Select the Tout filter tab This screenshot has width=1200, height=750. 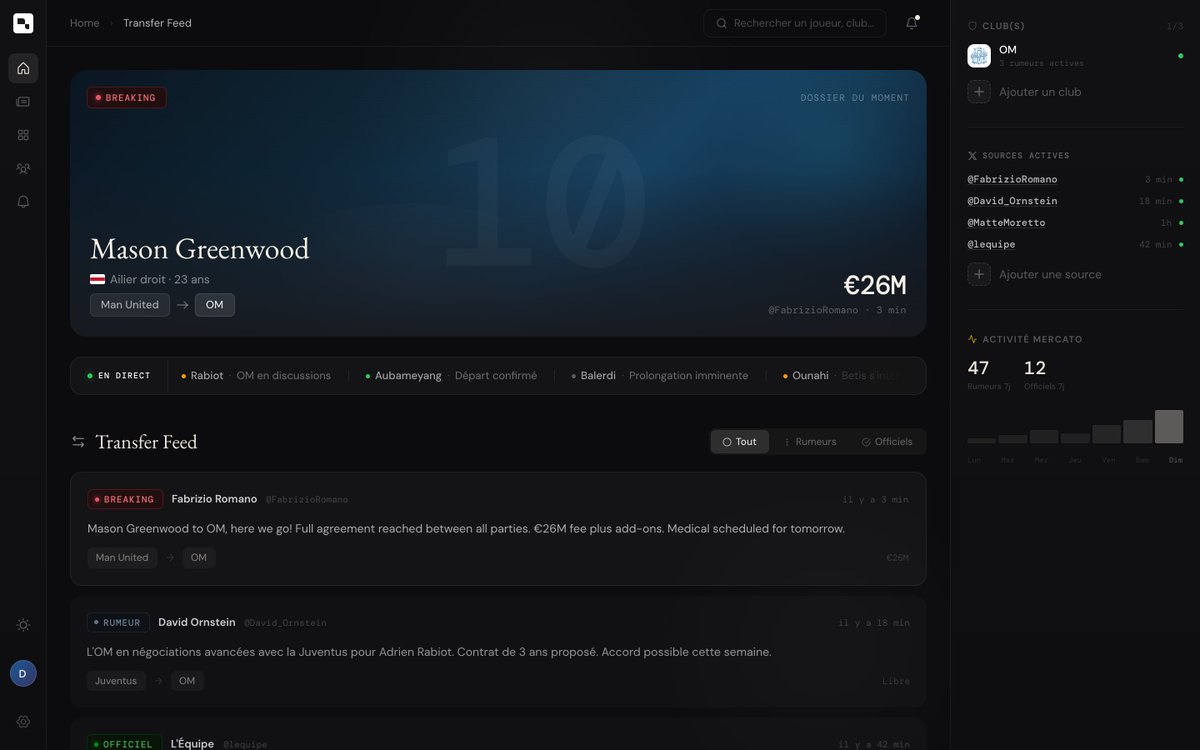coord(740,442)
